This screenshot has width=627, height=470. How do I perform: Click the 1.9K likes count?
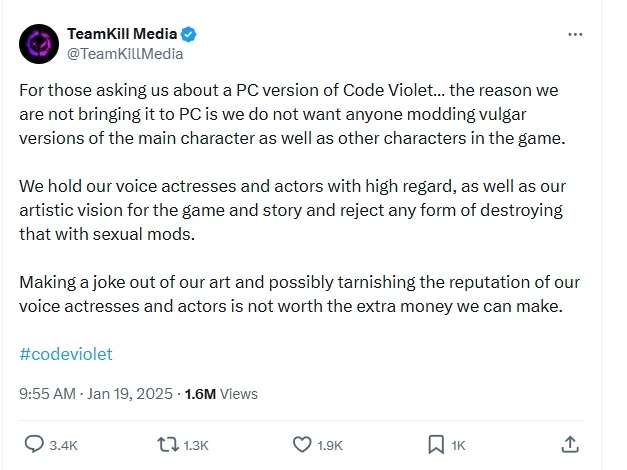(330, 444)
